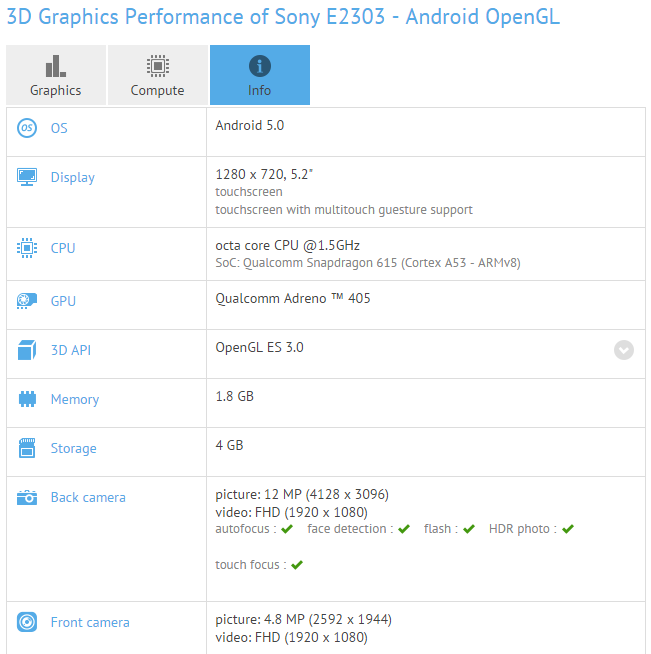Click the GPU card icon
The image size is (651, 654).
coord(27,301)
